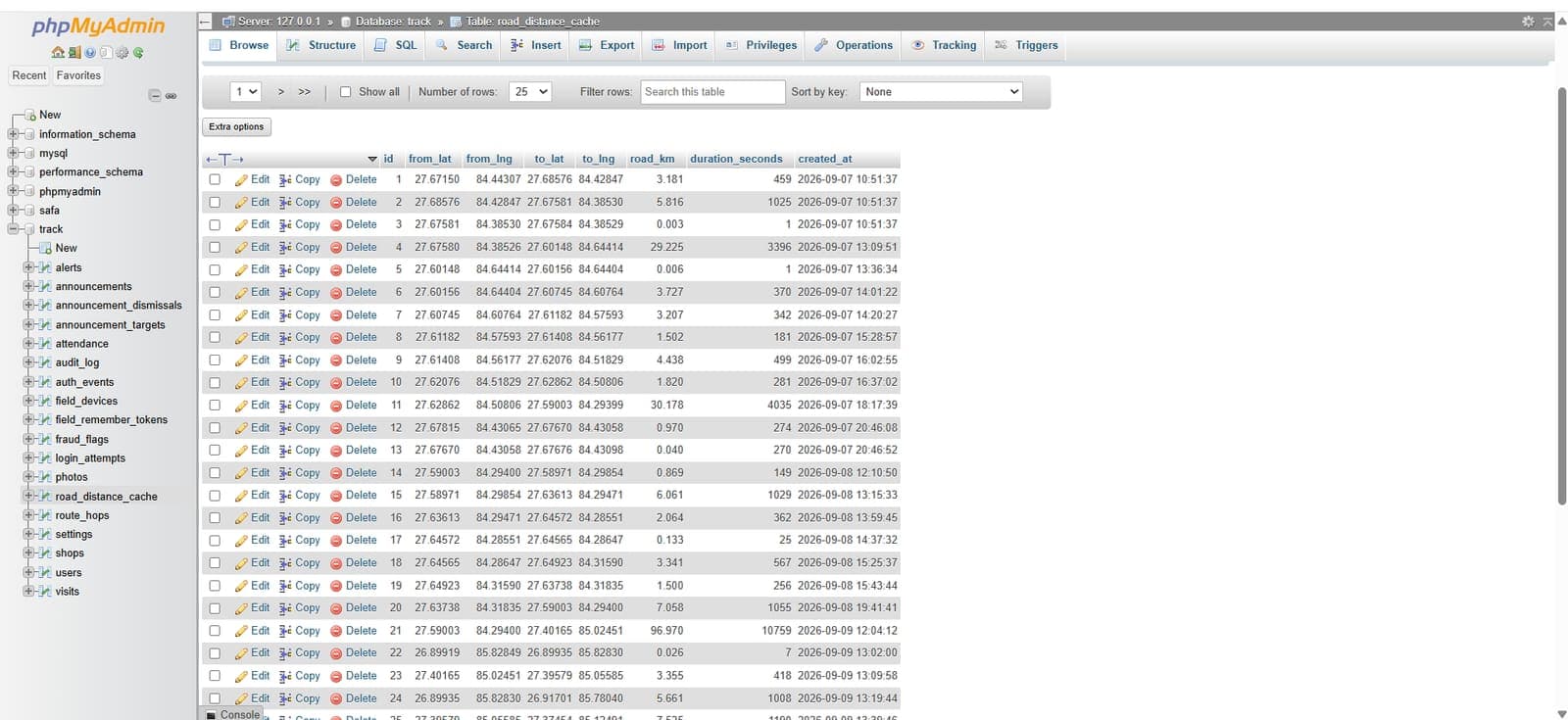Select the checkbox for row id 1
1568x720 pixels.
215,180
